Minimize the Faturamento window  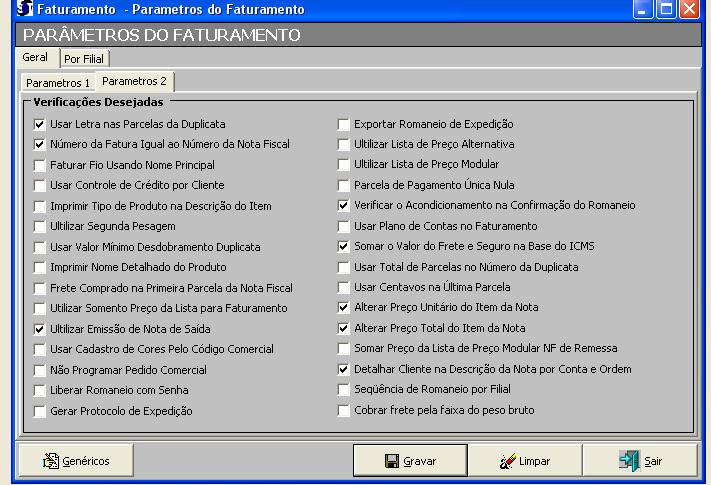(644, 10)
